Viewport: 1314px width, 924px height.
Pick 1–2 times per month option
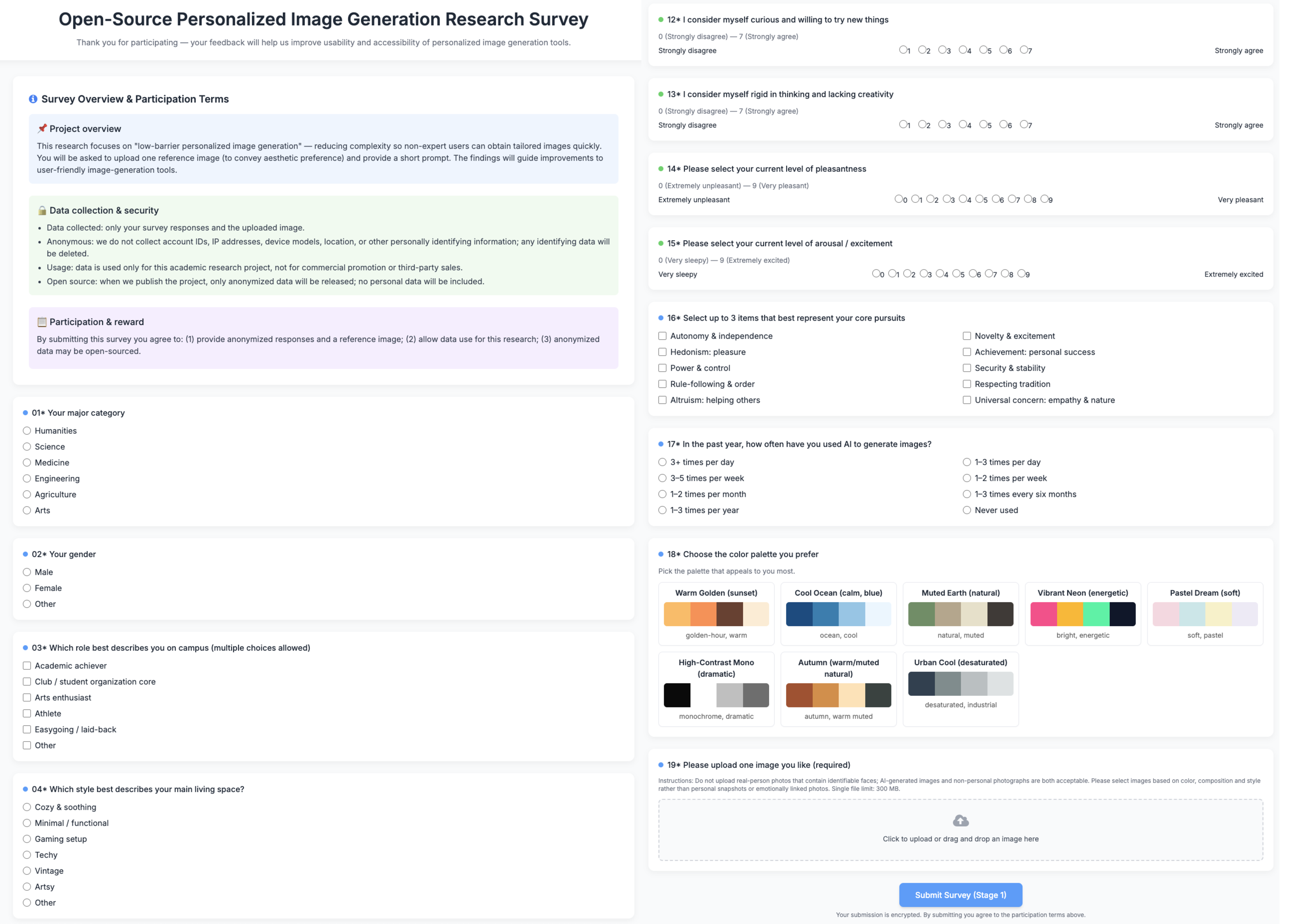click(662, 494)
